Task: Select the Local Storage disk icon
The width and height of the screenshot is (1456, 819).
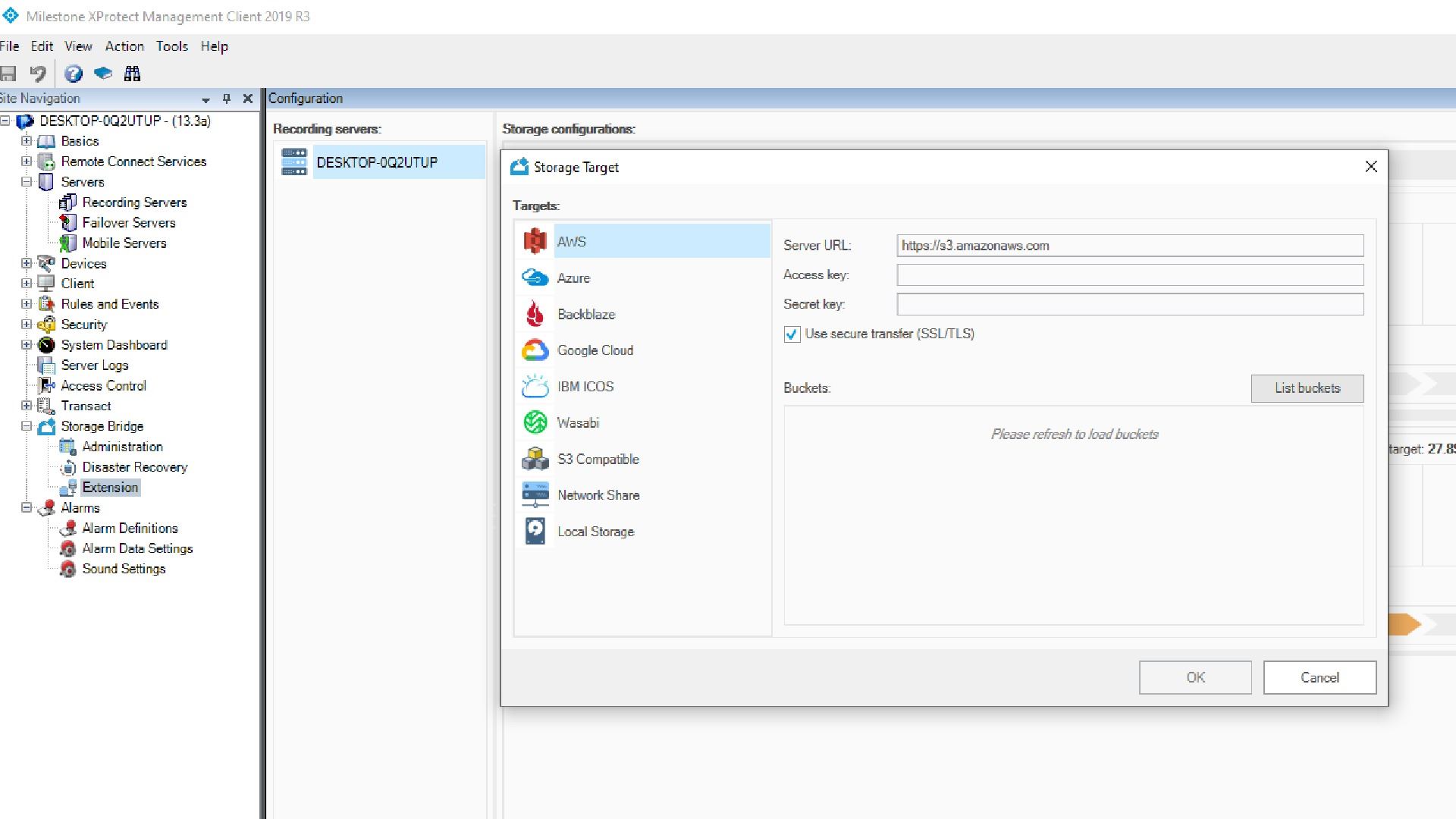Action: point(535,531)
